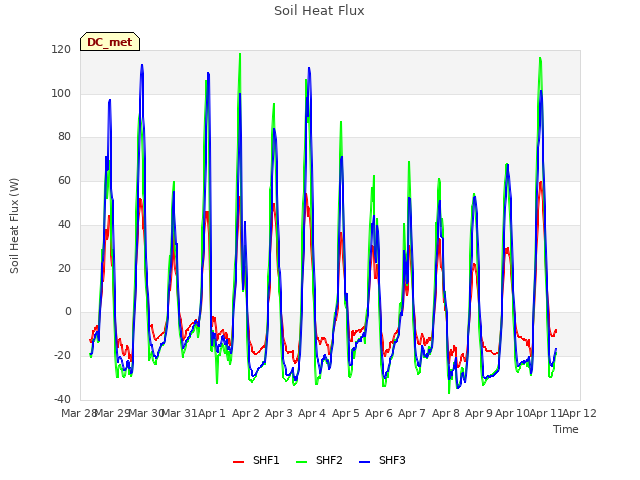Click the -20 y-axis tick label
Screen dimensions: 640x480
tap(62, 356)
